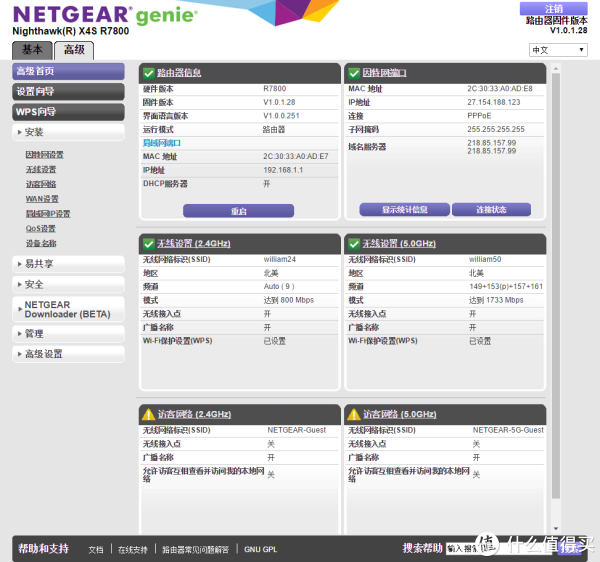The height and width of the screenshot is (562, 600).
Task: Click the search help input field
Action: coord(501,549)
